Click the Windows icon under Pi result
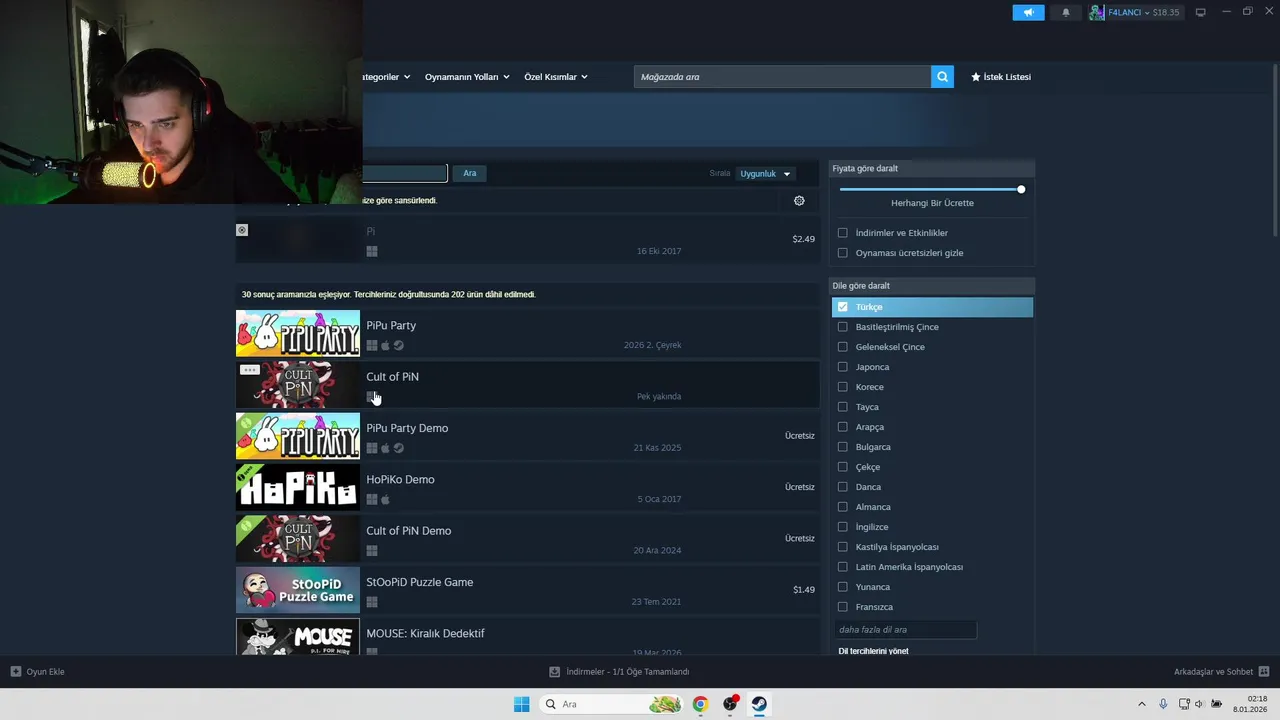The image size is (1280, 720). 372,251
